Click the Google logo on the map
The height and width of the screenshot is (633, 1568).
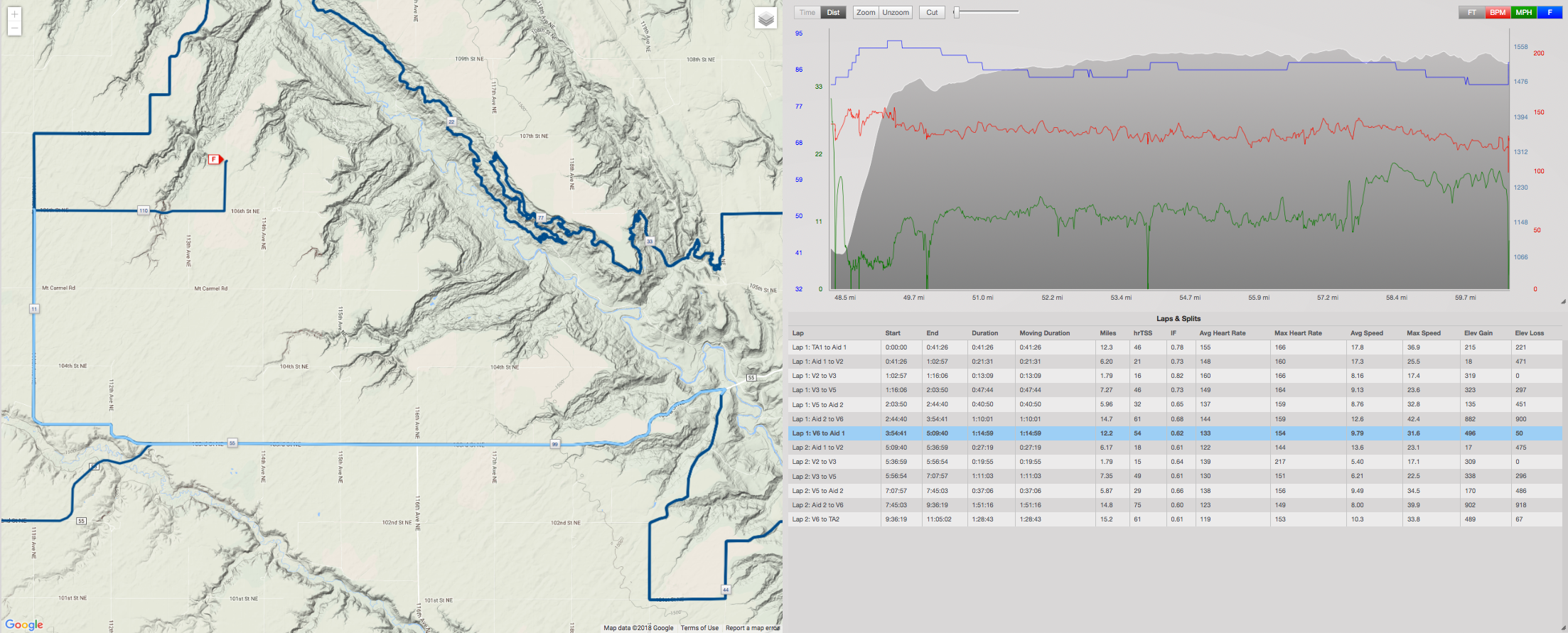(x=24, y=624)
